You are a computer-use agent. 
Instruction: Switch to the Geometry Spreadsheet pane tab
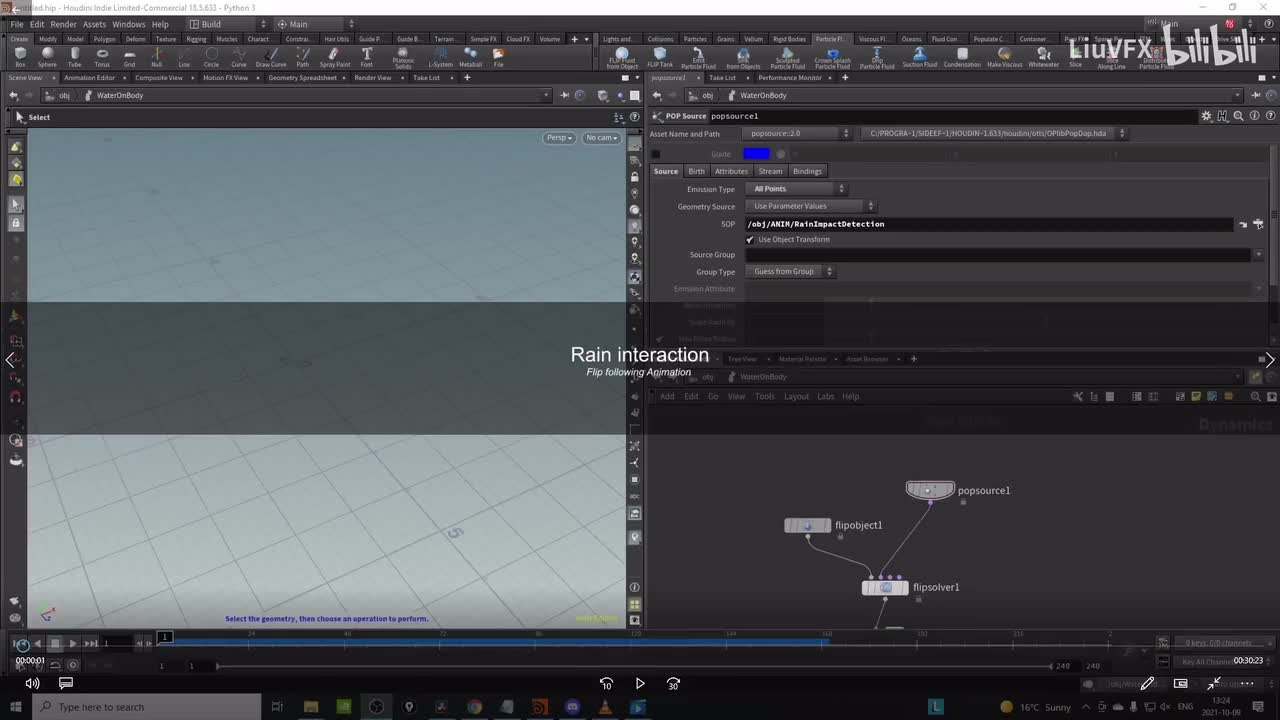(302, 77)
